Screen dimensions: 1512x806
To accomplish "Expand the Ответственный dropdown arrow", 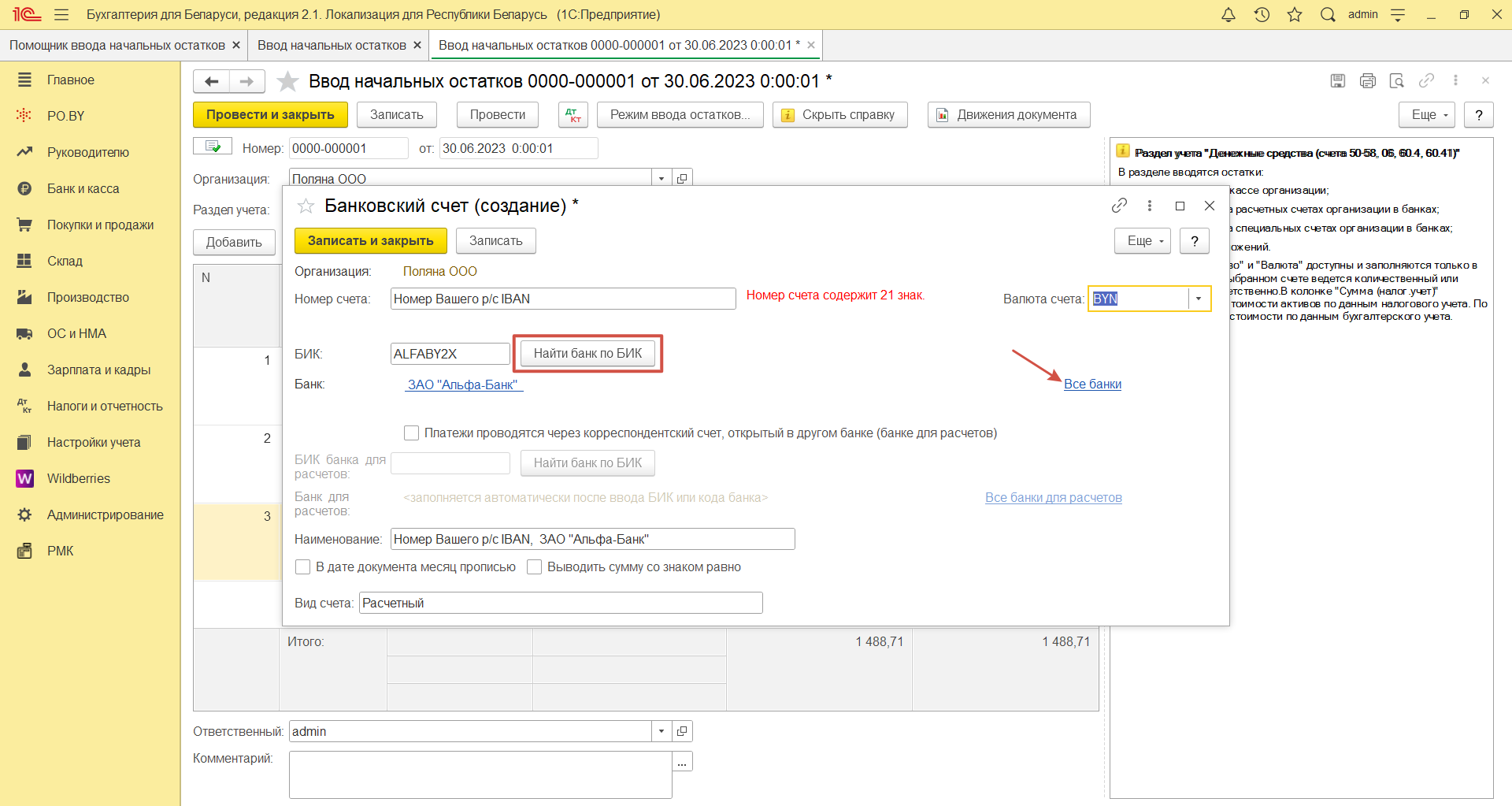I will point(661,731).
